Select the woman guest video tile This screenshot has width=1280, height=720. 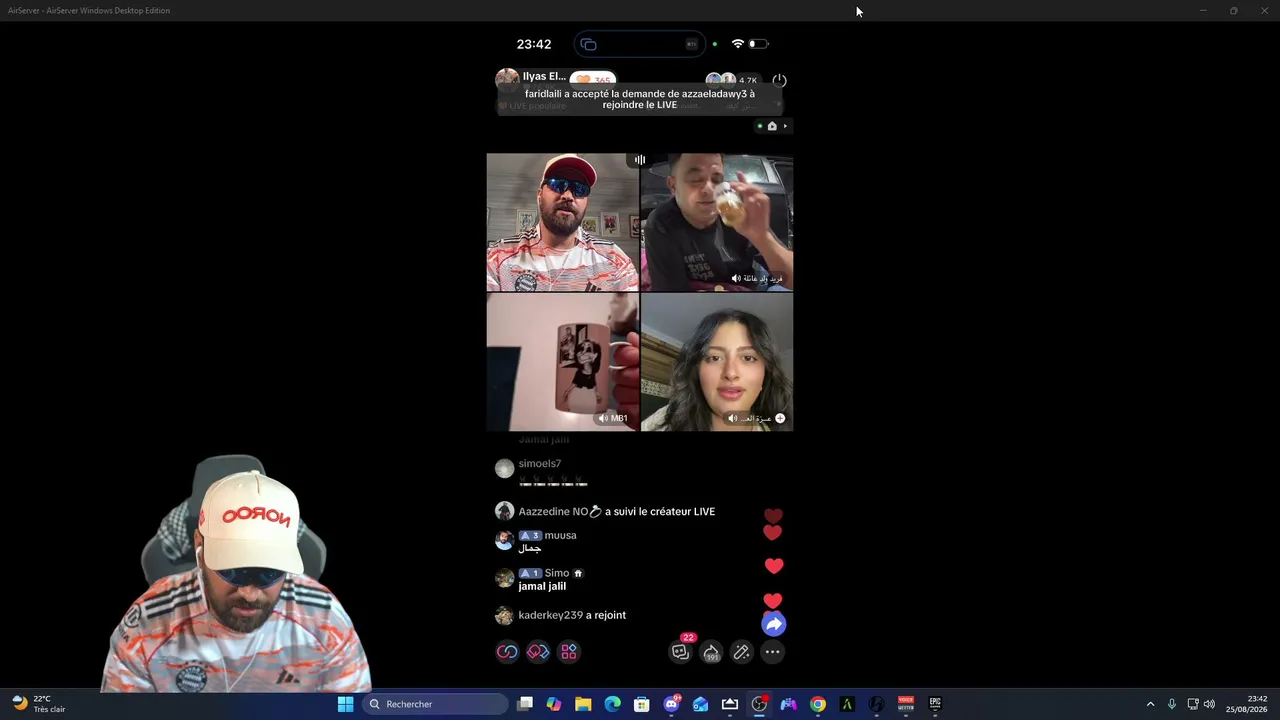717,362
